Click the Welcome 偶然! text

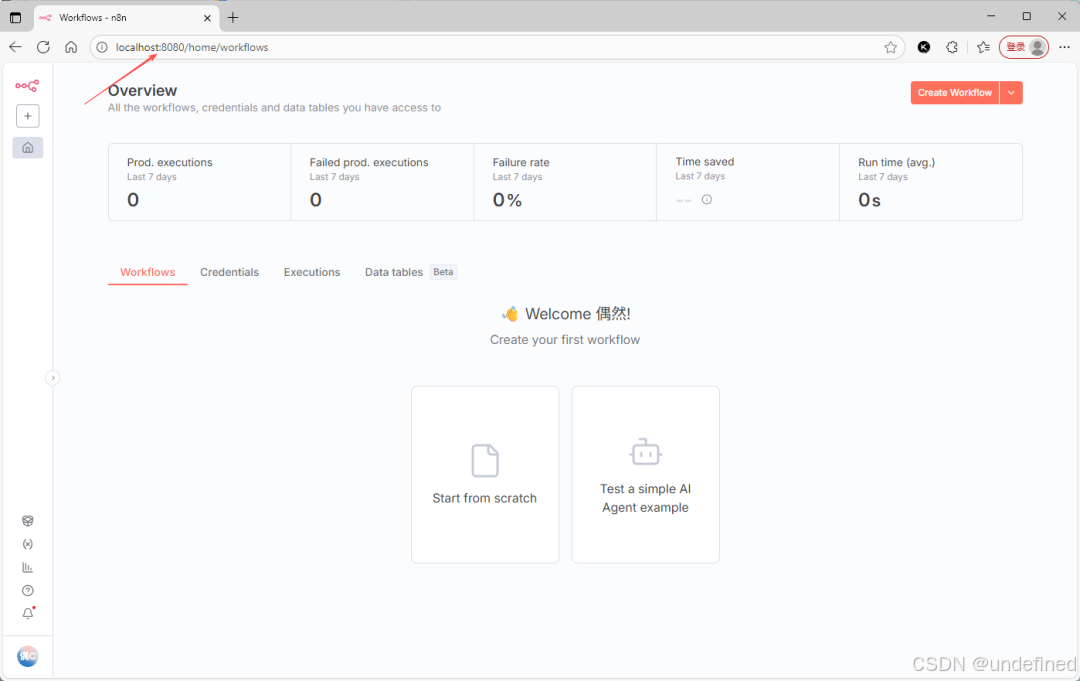(x=577, y=314)
